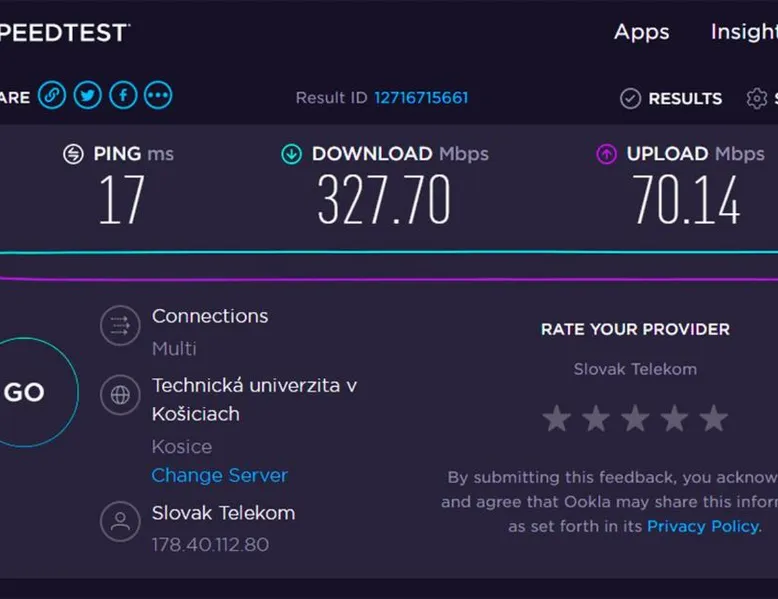The image size is (778, 599).
Task: Share result on Twitter
Action: 88,95
